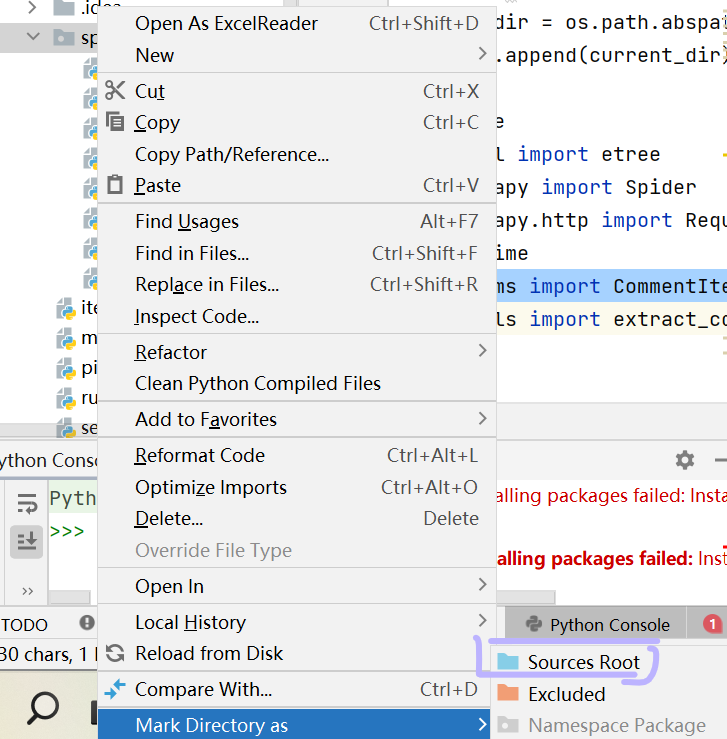Screen dimensions: 727x739
Task: Click the 'ru' Python file in tree
Action: 77,398
